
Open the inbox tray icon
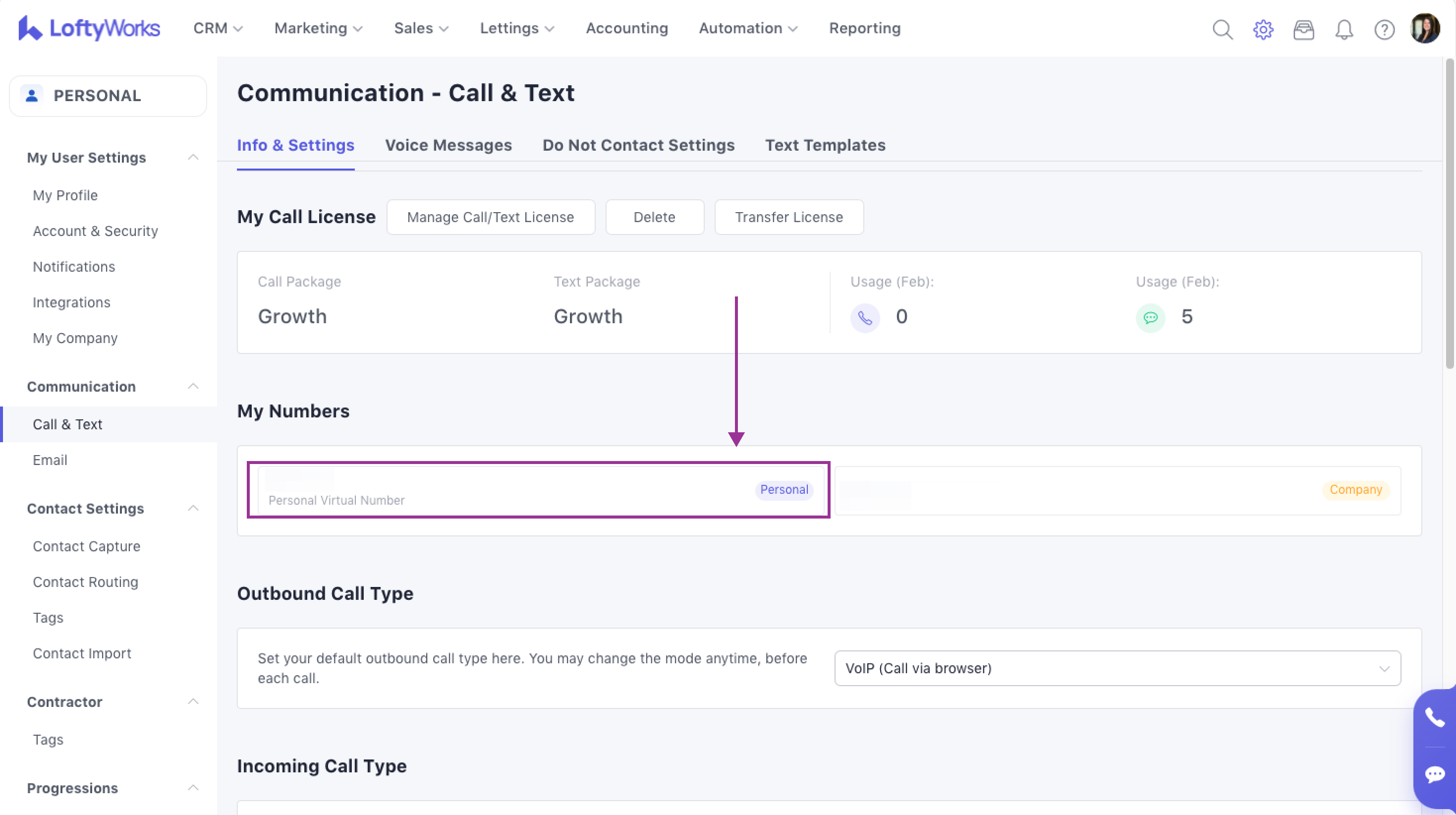click(1303, 29)
